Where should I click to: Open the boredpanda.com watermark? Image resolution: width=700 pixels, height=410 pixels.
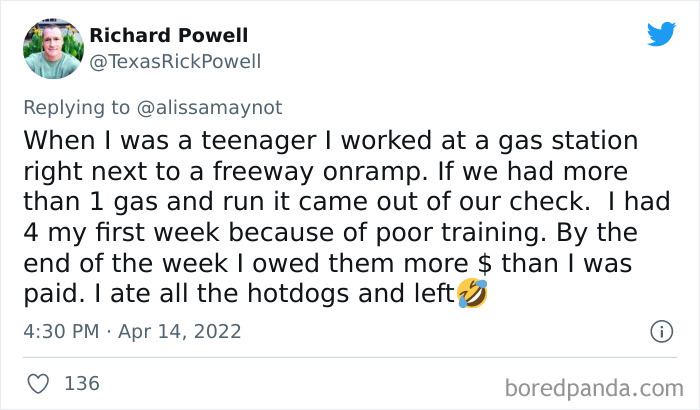tap(594, 388)
